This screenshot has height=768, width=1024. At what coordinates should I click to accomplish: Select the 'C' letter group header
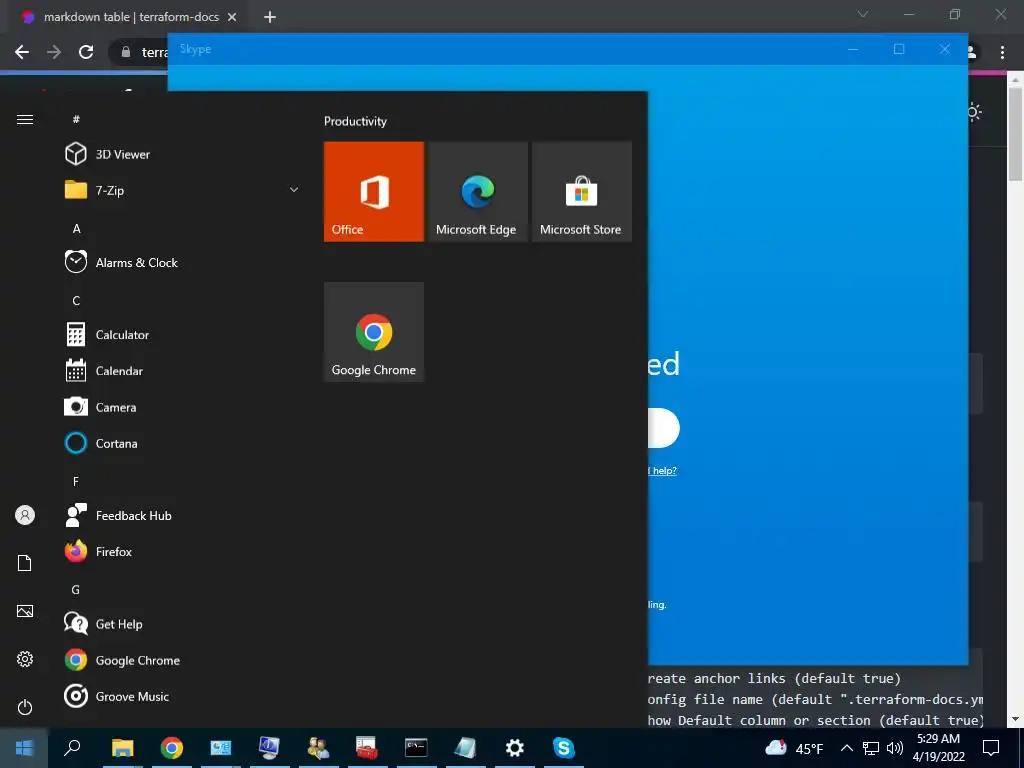pyautogui.click(x=76, y=300)
